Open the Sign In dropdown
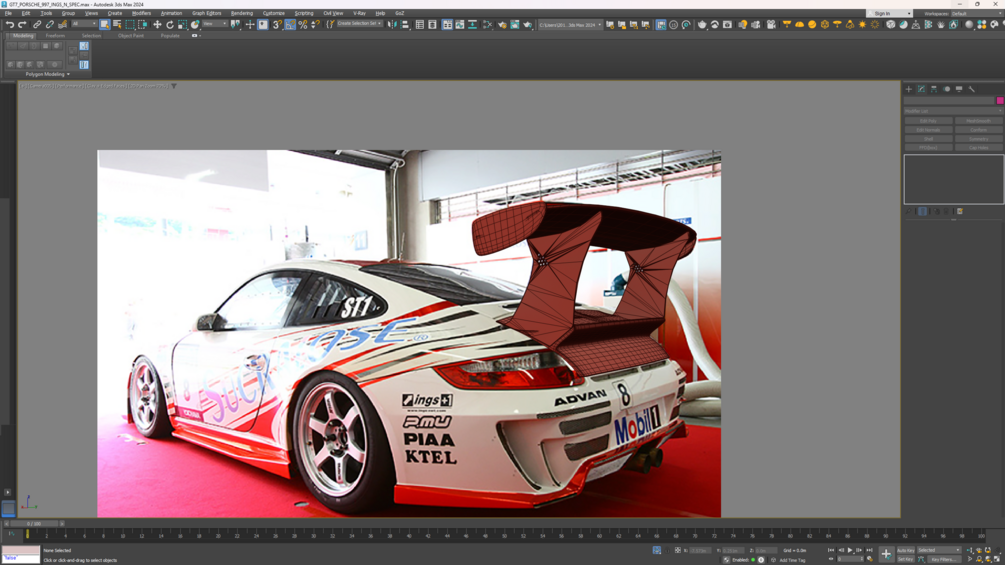 click(x=888, y=13)
